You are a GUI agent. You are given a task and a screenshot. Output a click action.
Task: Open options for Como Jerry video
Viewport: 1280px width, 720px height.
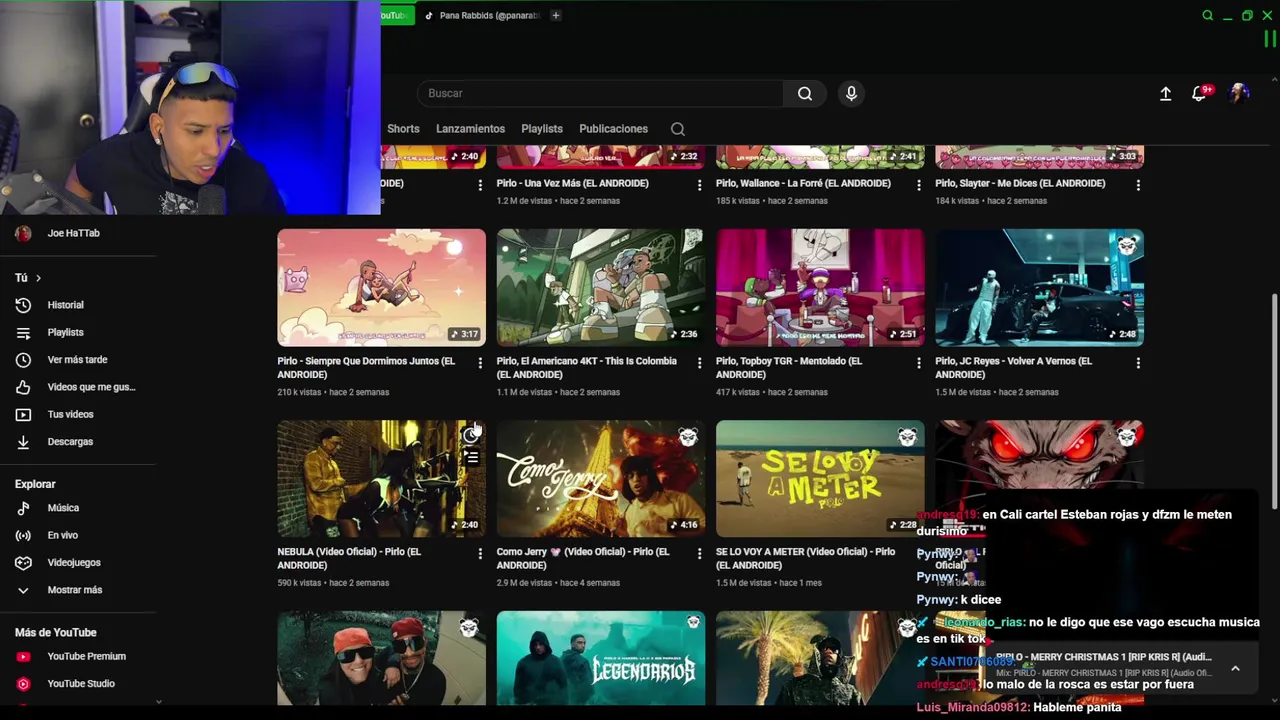point(699,554)
